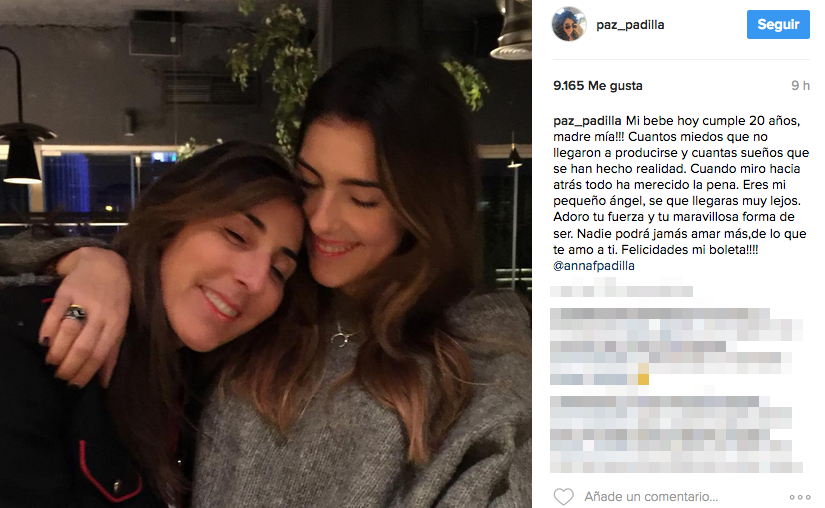The image size is (825, 508).
Task: Open the @annafpadilla mention link
Action: pyautogui.click(x=593, y=266)
